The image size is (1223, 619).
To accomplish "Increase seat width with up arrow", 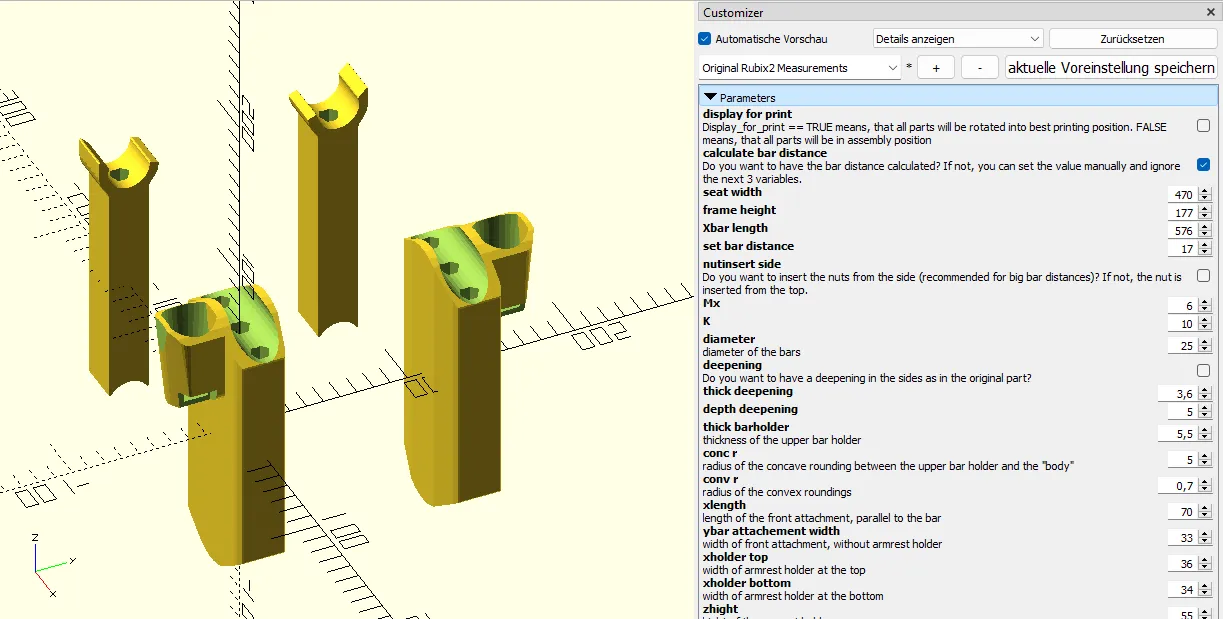I will [1205, 191].
